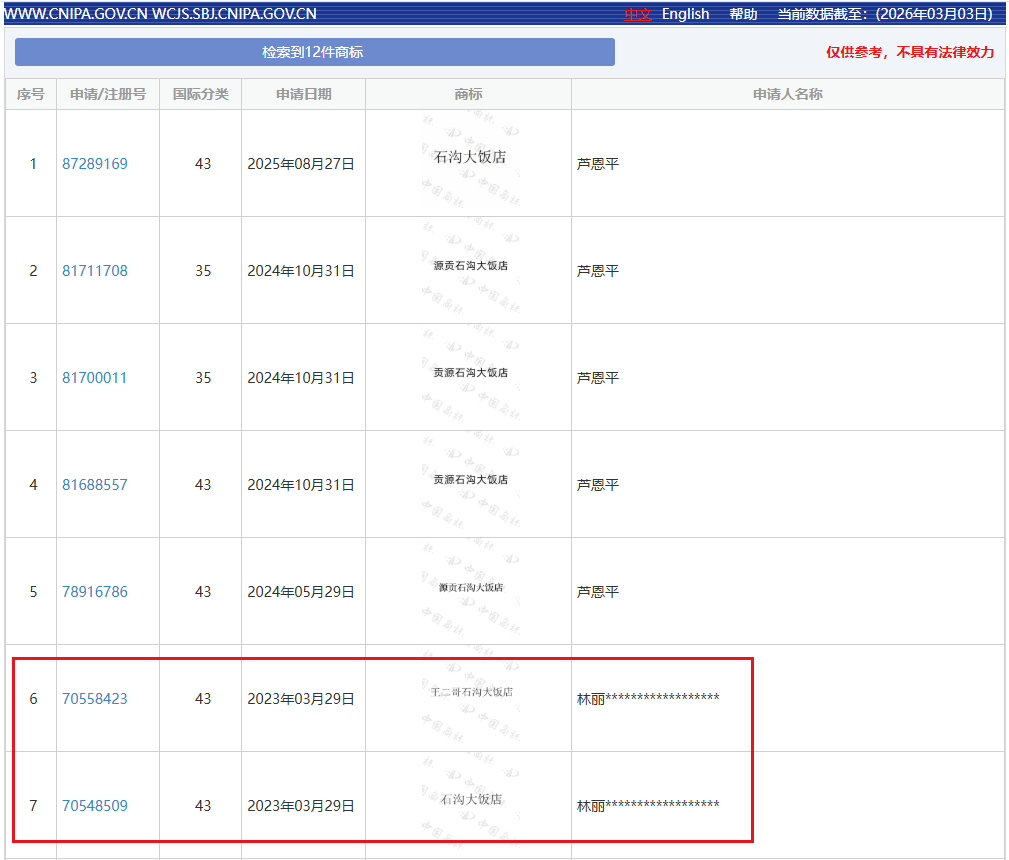
Task: Open the 帮助 help page
Action: point(743,14)
